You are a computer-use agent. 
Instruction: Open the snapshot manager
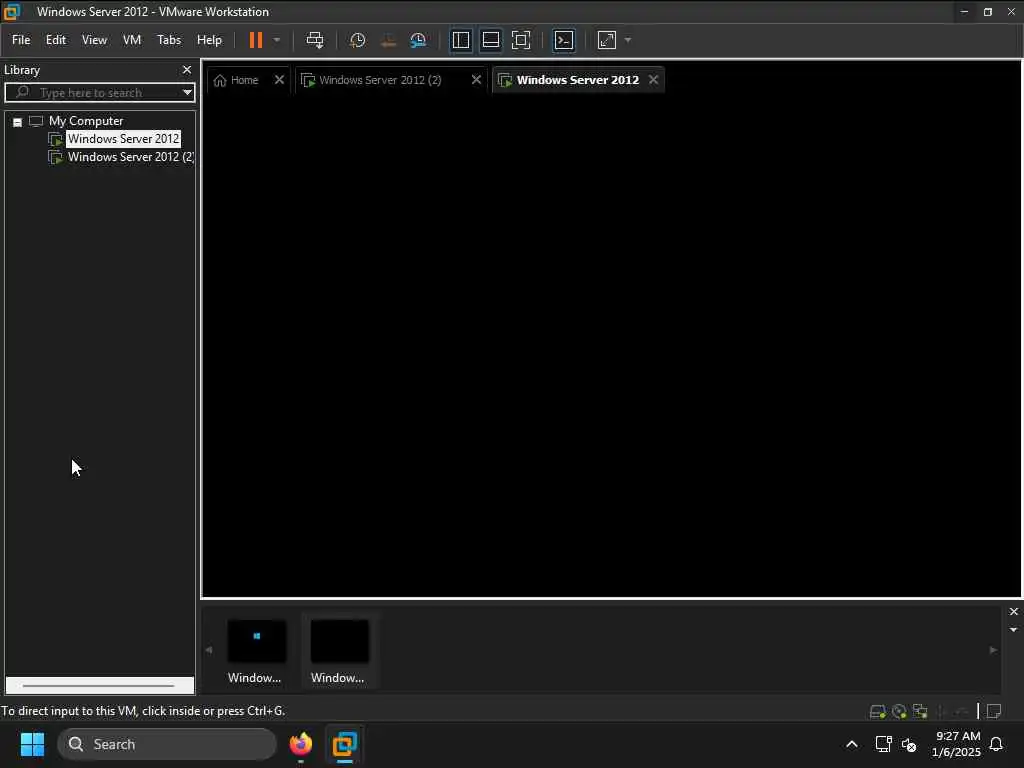[x=418, y=40]
